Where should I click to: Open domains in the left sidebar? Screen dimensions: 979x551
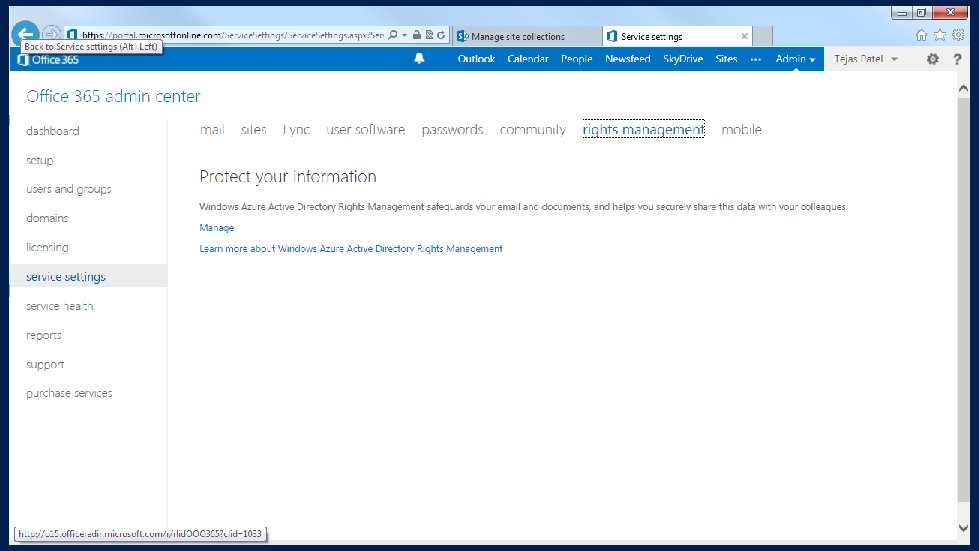[47, 218]
